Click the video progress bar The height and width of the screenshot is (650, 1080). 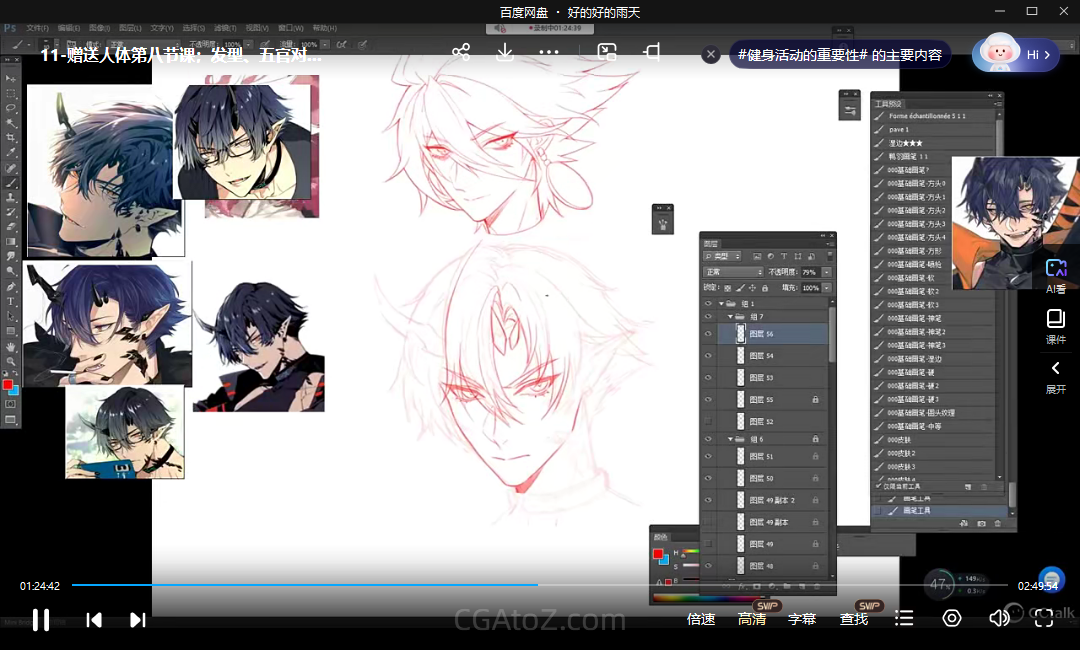tap(540, 585)
